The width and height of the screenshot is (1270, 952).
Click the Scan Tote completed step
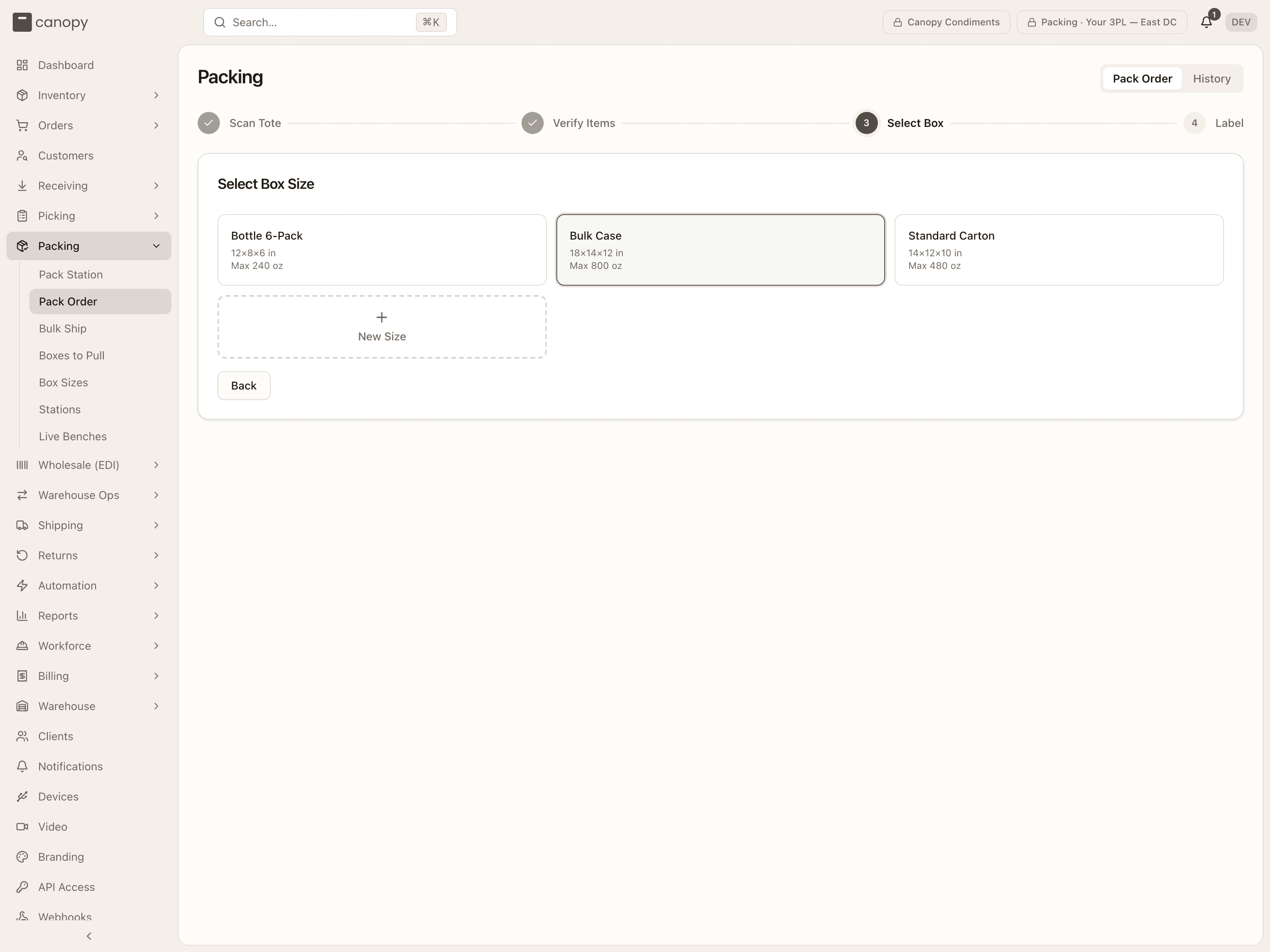point(239,123)
